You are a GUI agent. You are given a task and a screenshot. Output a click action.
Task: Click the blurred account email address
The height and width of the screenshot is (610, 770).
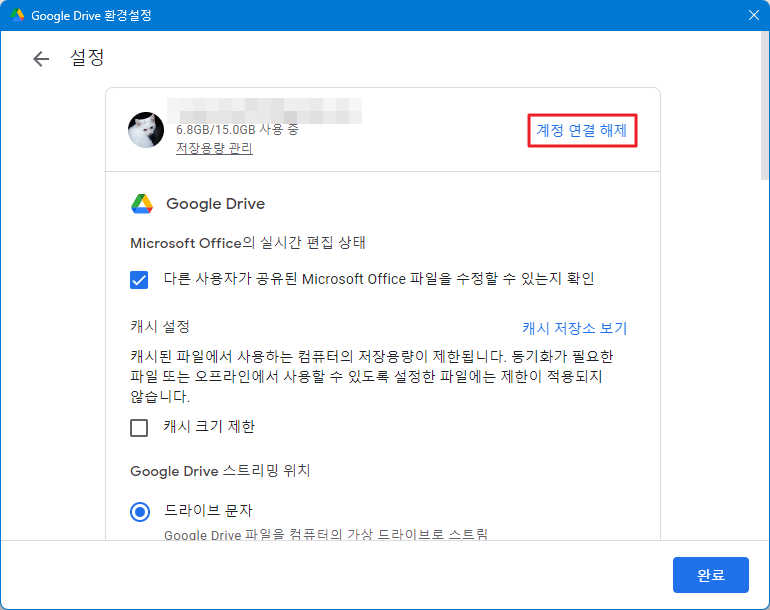pyautogui.click(x=264, y=107)
